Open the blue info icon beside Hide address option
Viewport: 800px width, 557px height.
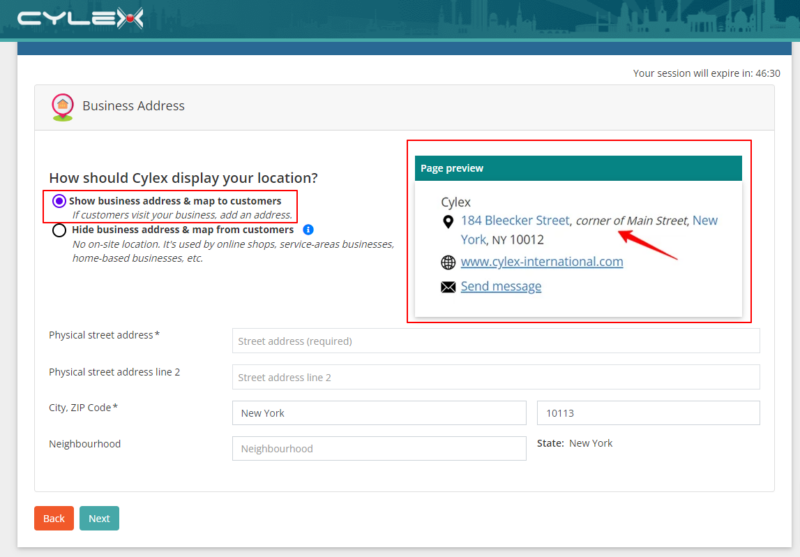tap(308, 230)
